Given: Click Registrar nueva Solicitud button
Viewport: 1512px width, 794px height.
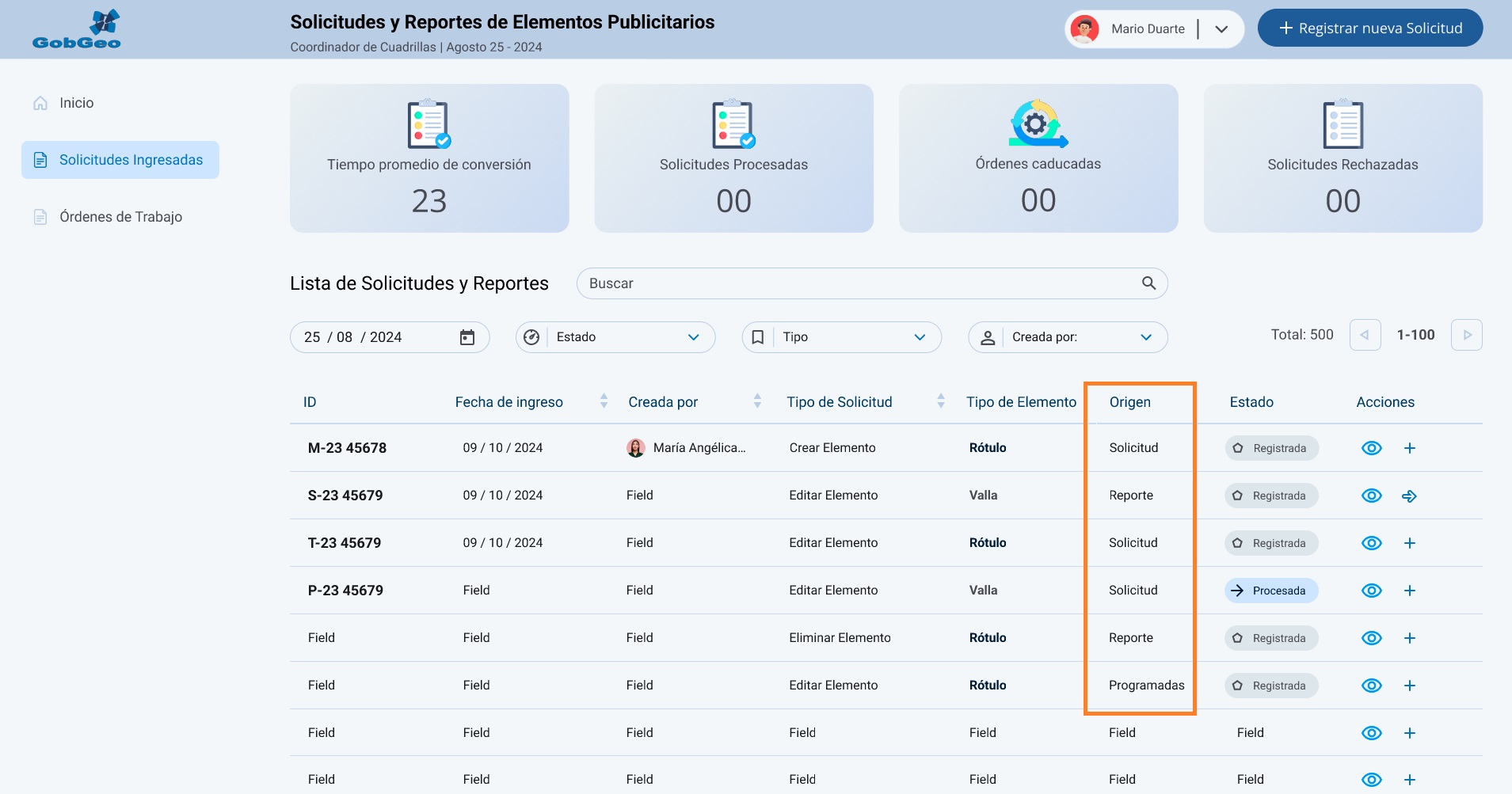Looking at the screenshot, I should click(x=1369, y=28).
